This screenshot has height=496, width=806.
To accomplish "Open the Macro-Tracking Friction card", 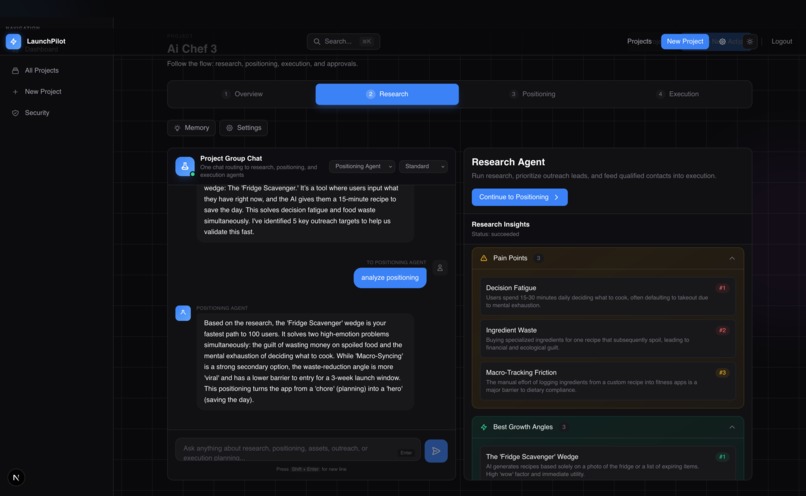I will coord(608,381).
